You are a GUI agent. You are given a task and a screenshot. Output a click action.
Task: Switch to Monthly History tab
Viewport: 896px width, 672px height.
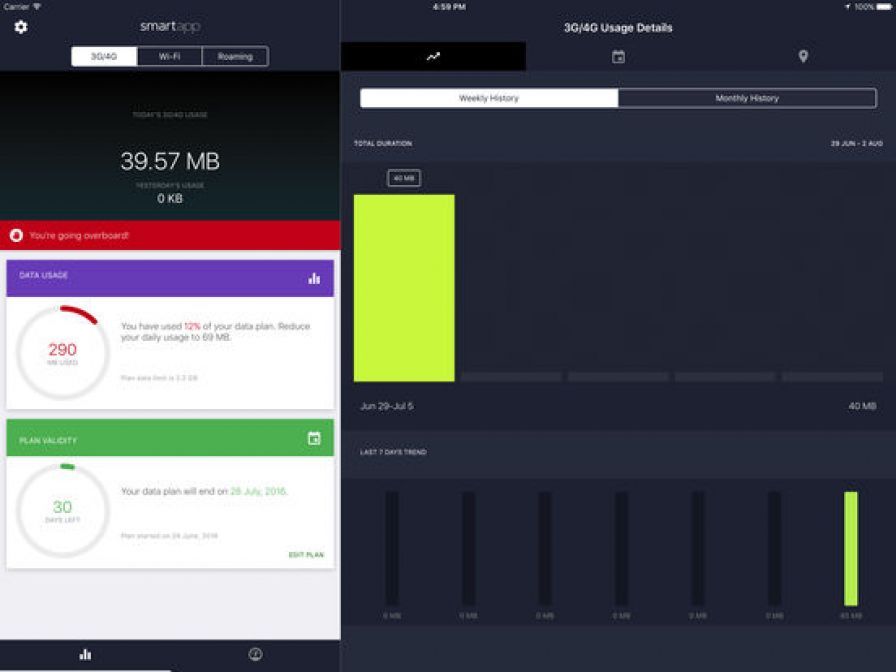pyautogui.click(x=747, y=98)
